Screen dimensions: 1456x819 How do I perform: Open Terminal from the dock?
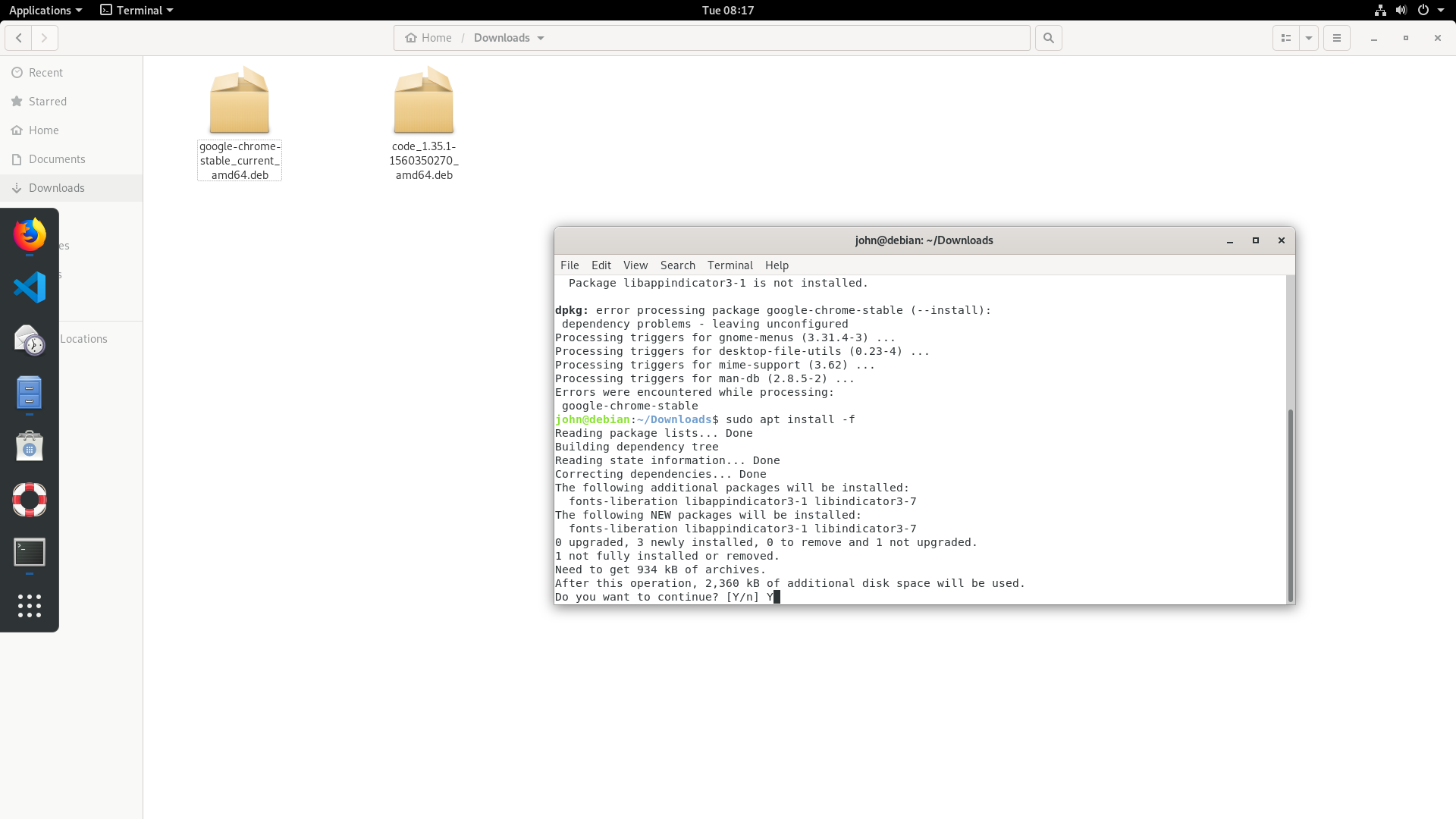click(x=30, y=552)
